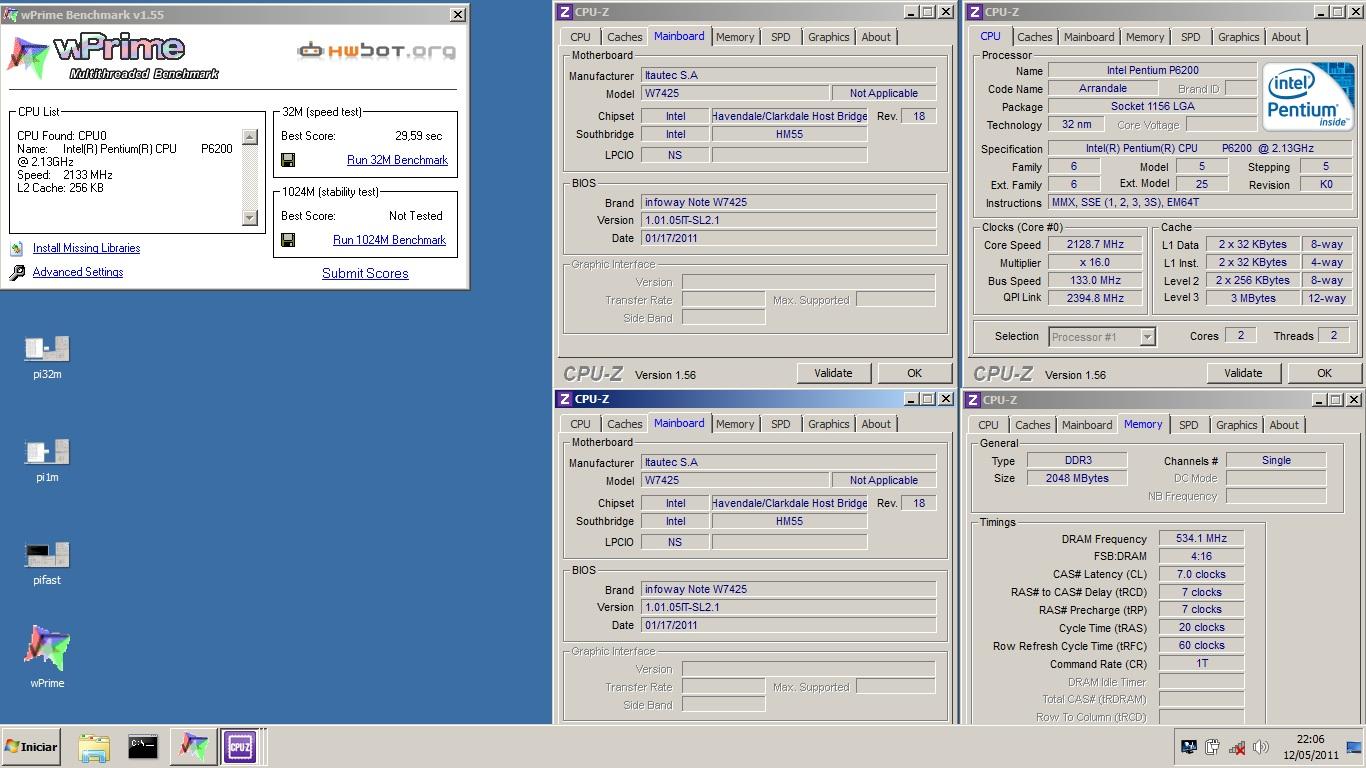
Task: Open the Processor #1 selection dropdown
Action: (1148, 337)
